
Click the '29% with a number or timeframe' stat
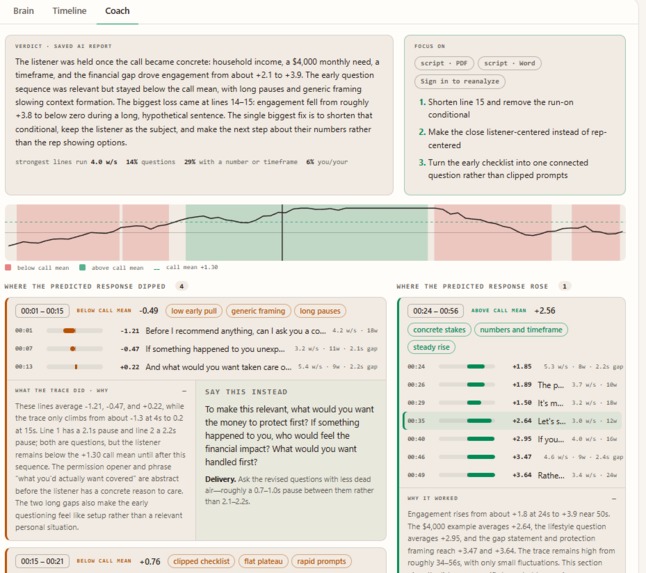pyautogui.click(x=241, y=162)
